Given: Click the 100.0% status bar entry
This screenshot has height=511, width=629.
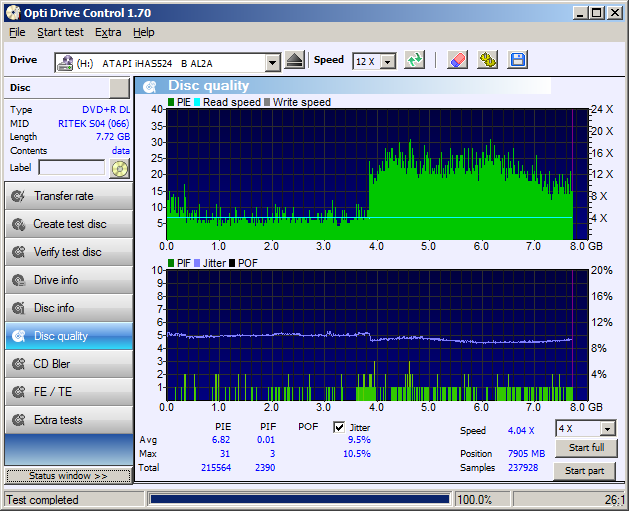Looking at the screenshot, I should click(x=475, y=500).
